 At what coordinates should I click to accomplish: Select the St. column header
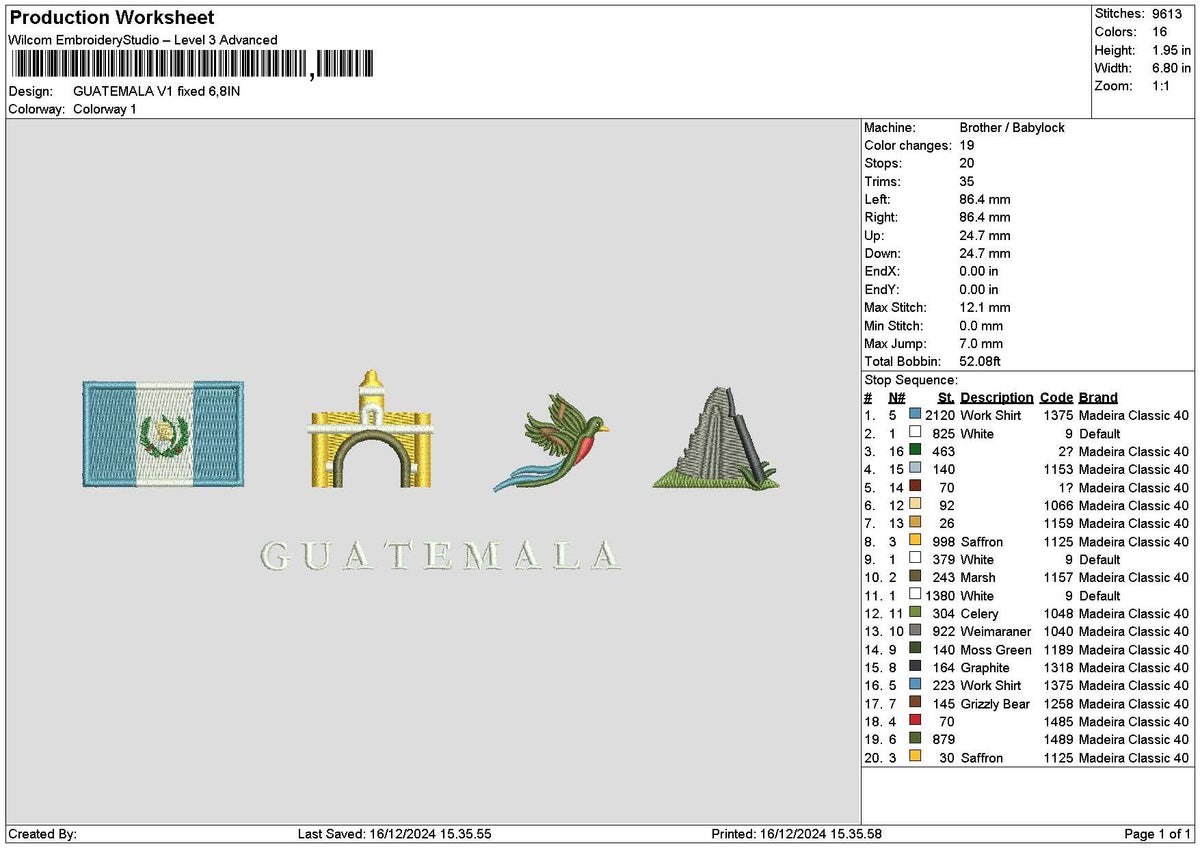[946, 398]
